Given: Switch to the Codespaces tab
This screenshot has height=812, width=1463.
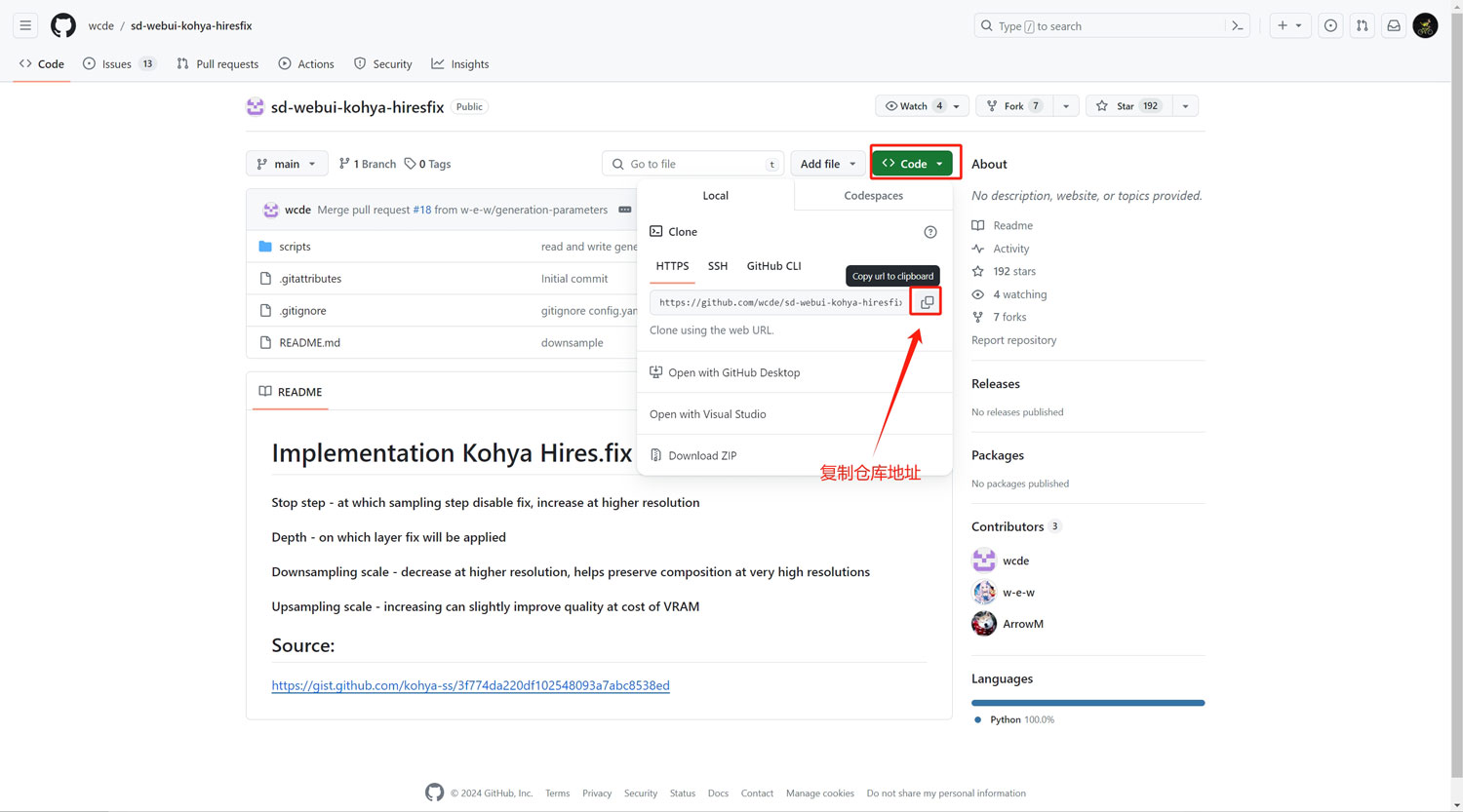Looking at the screenshot, I should 873,196.
